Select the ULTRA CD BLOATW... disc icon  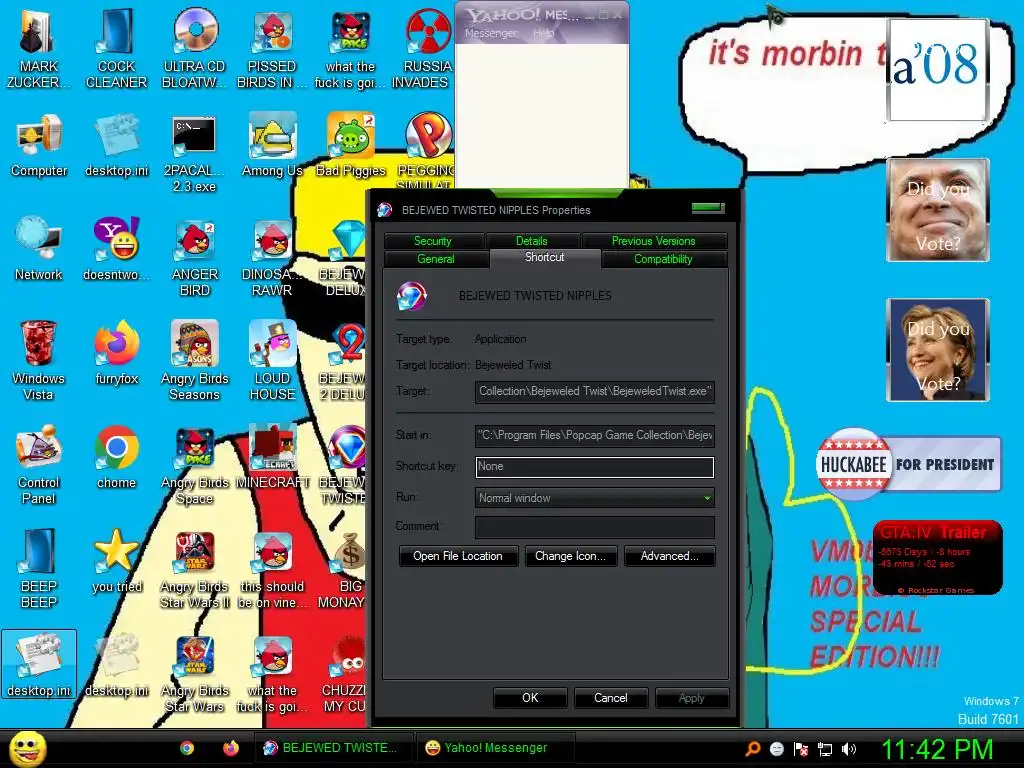195,47
